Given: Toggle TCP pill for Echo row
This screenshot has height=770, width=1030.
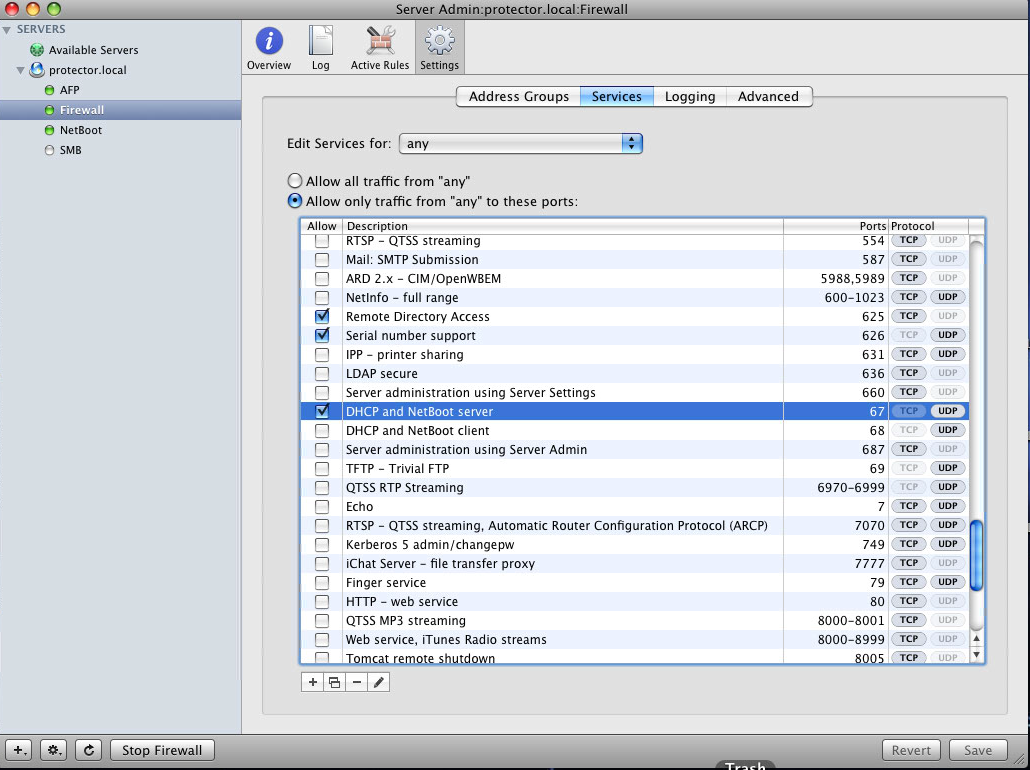Looking at the screenshot, I should (908, 506).
